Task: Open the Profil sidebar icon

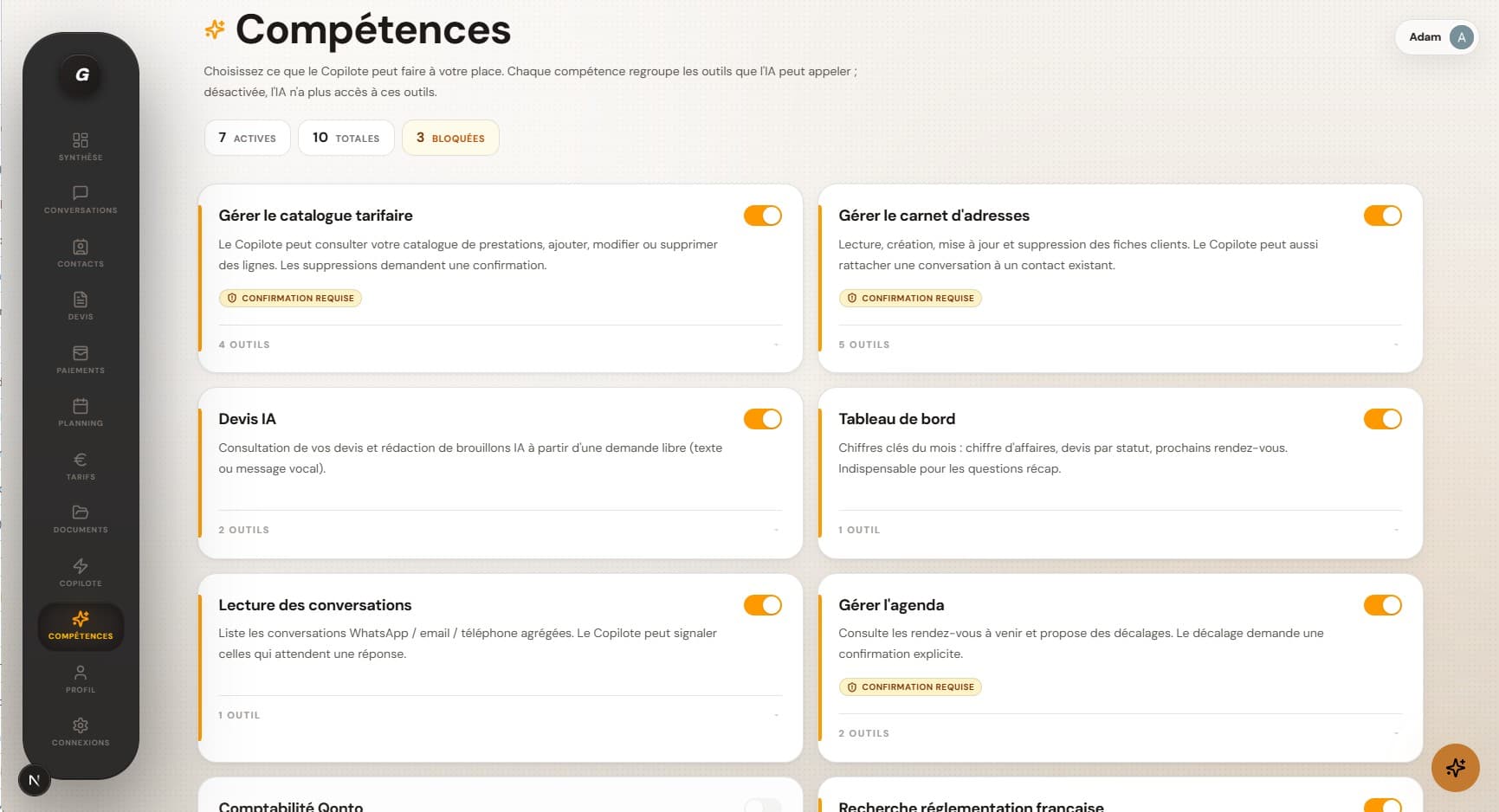Action: (81, 673)
